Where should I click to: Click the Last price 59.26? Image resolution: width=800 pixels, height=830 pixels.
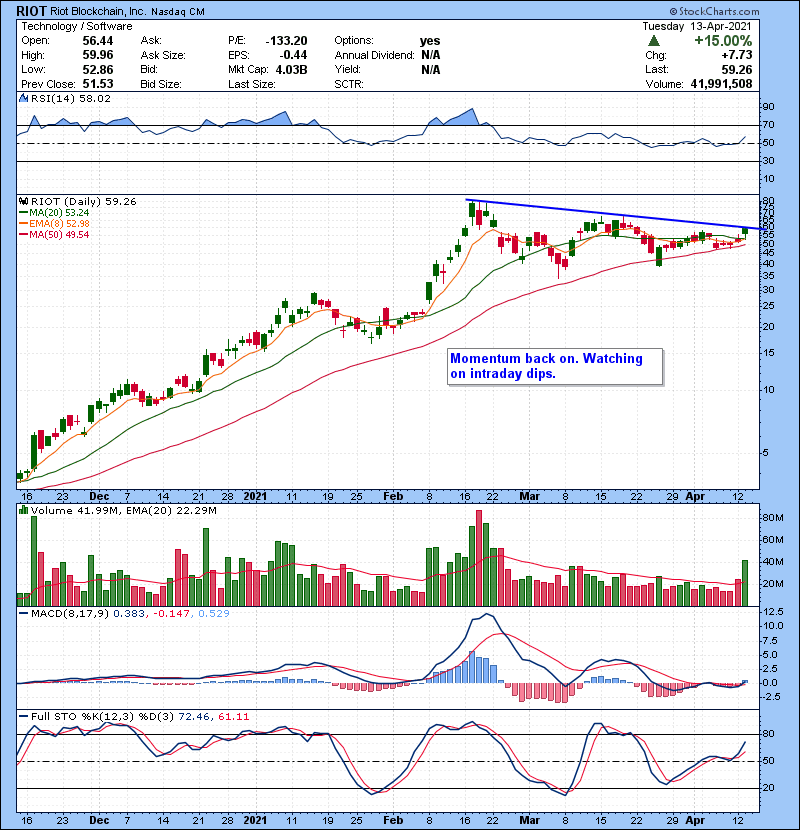click(x=736, y=69)
